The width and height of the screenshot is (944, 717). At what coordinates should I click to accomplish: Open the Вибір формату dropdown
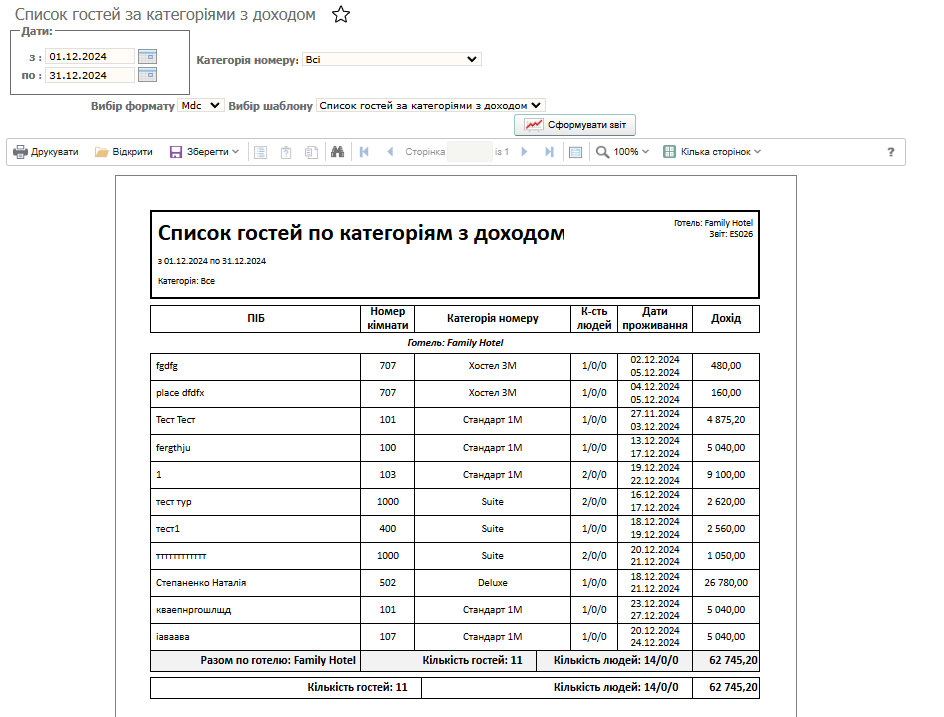click(x=190, y=105)
